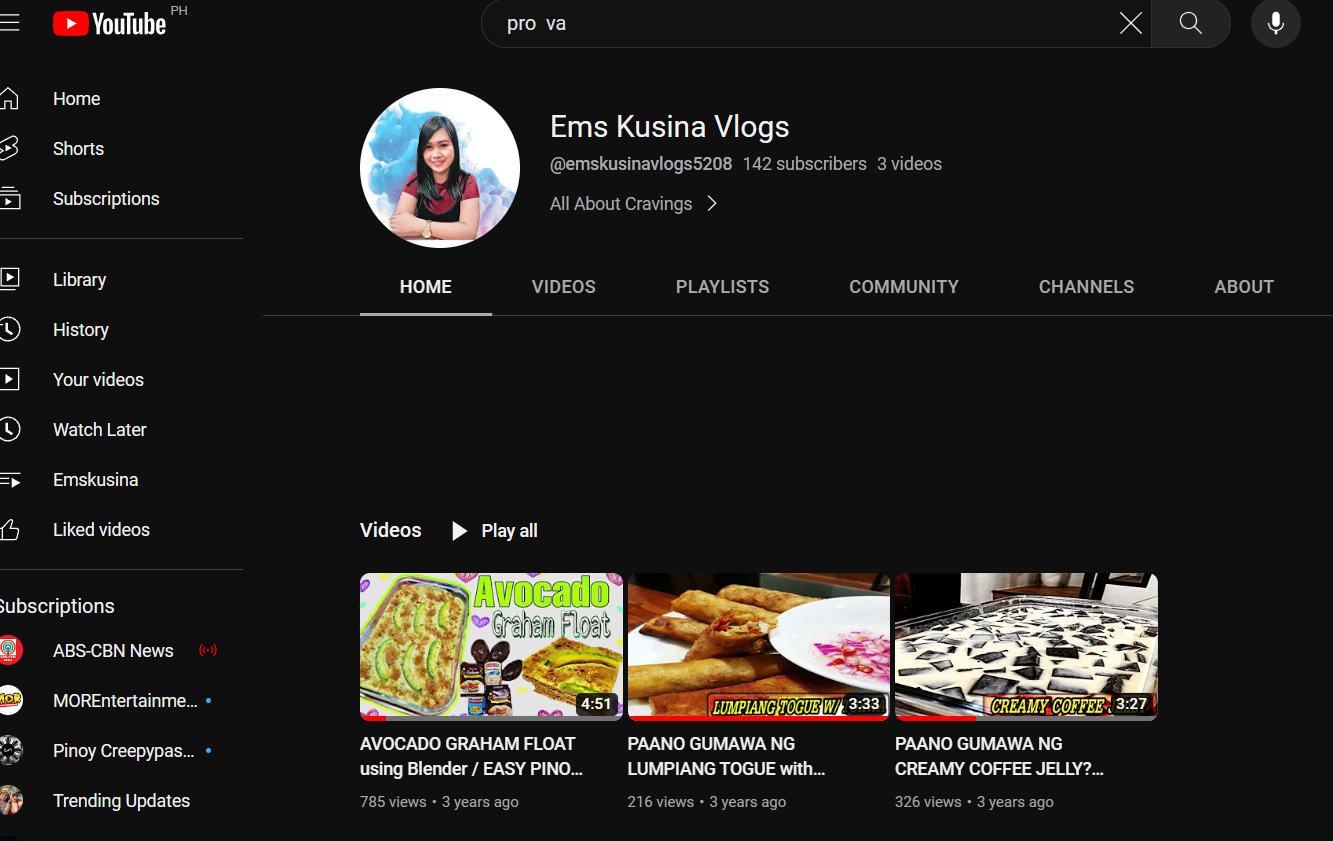The image size is (1333, 841).
Task: Click the Home sidebar icon
Action: 9,99
